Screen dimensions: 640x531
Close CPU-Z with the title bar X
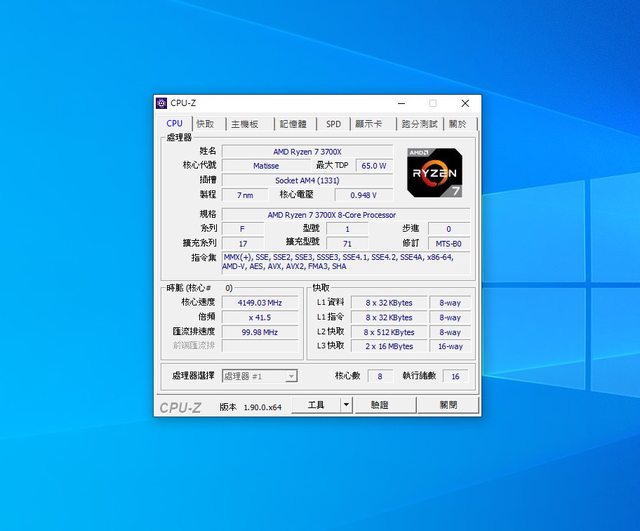pos(465,103)
